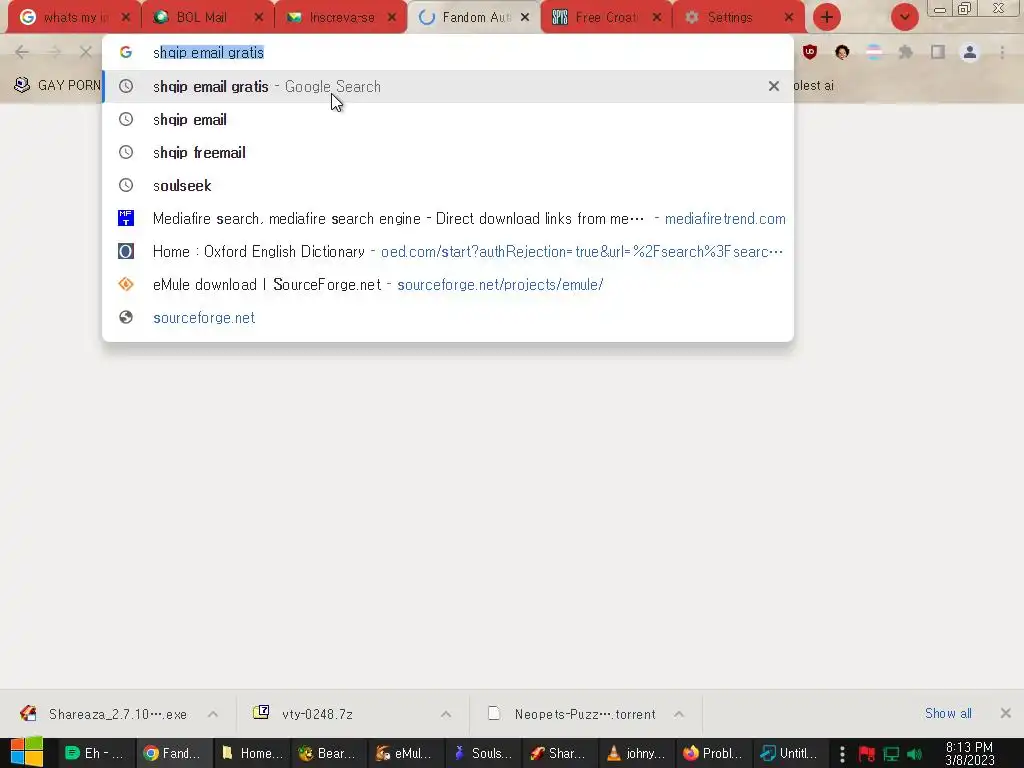1024x768 pixels.
Task: Click the Mediafire favicon in suggestions
Action: 126,218
